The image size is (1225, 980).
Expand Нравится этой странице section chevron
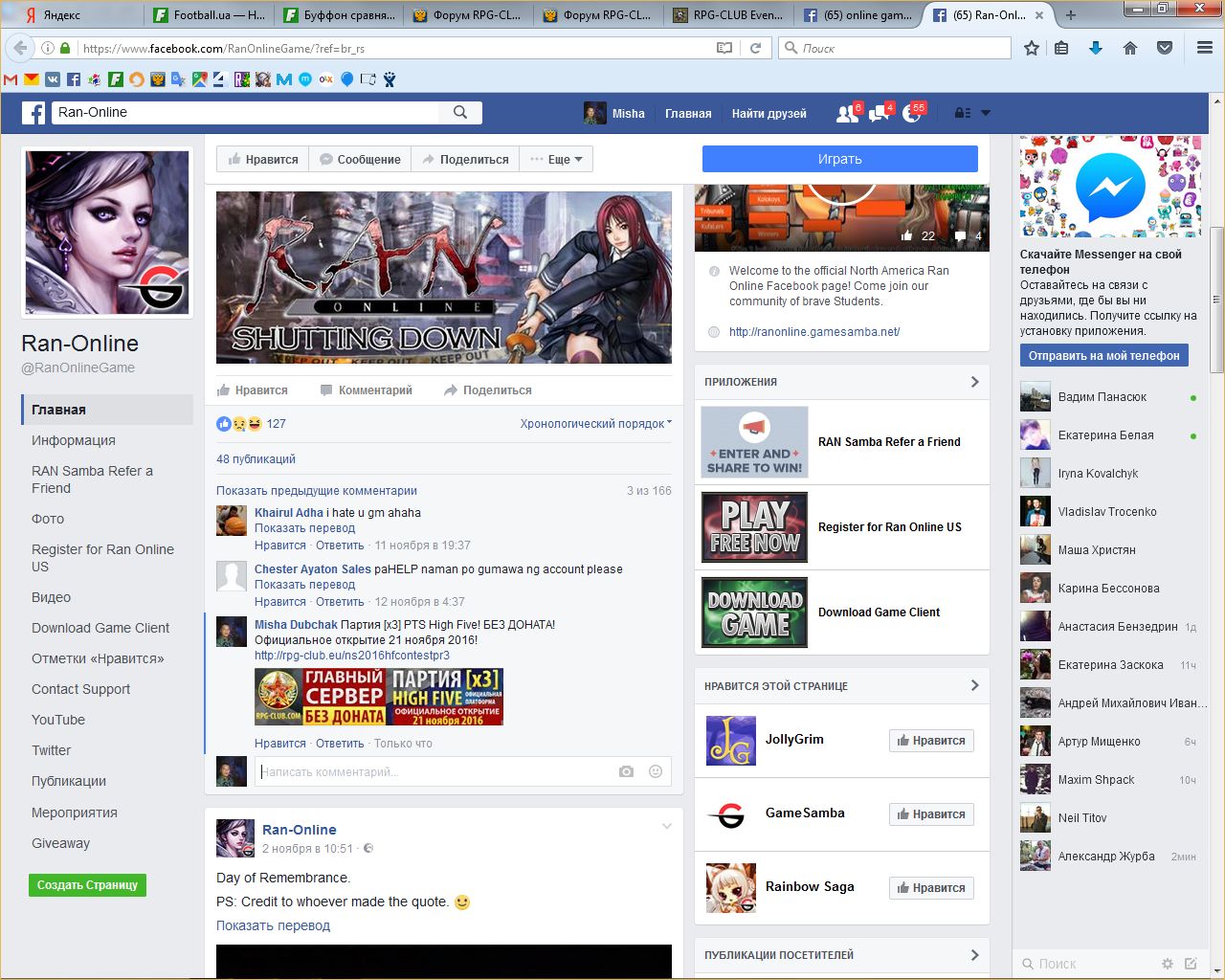coord(974,685)
